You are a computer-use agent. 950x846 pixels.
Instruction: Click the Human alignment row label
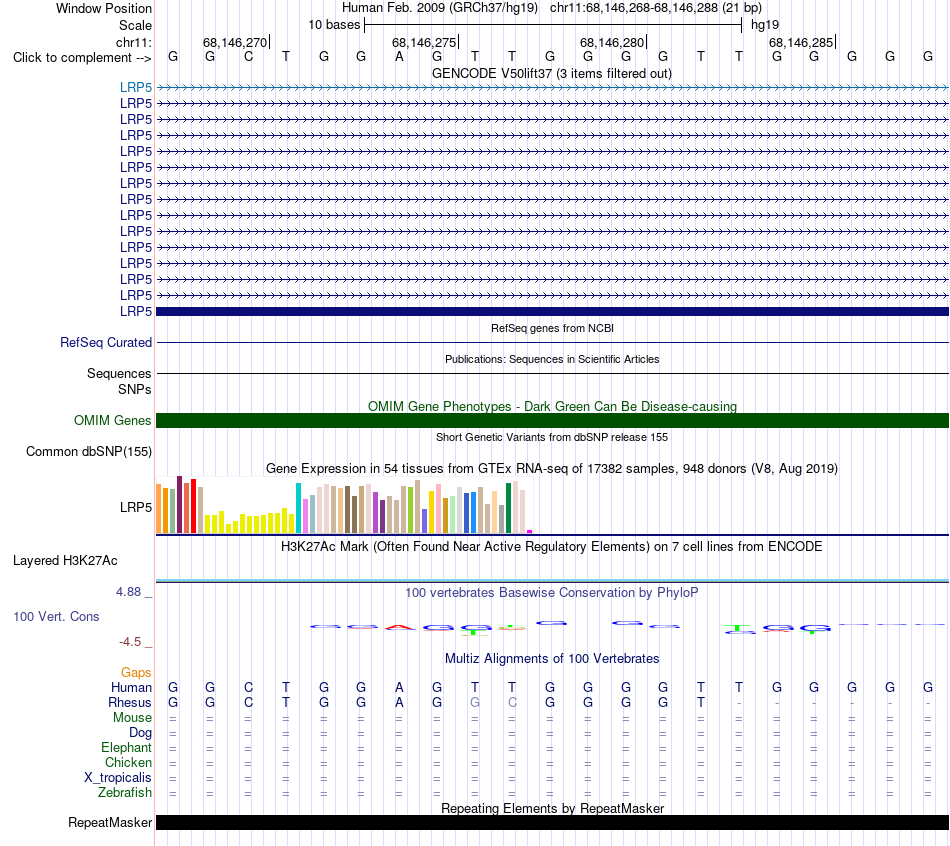click(x=131, y=687)
